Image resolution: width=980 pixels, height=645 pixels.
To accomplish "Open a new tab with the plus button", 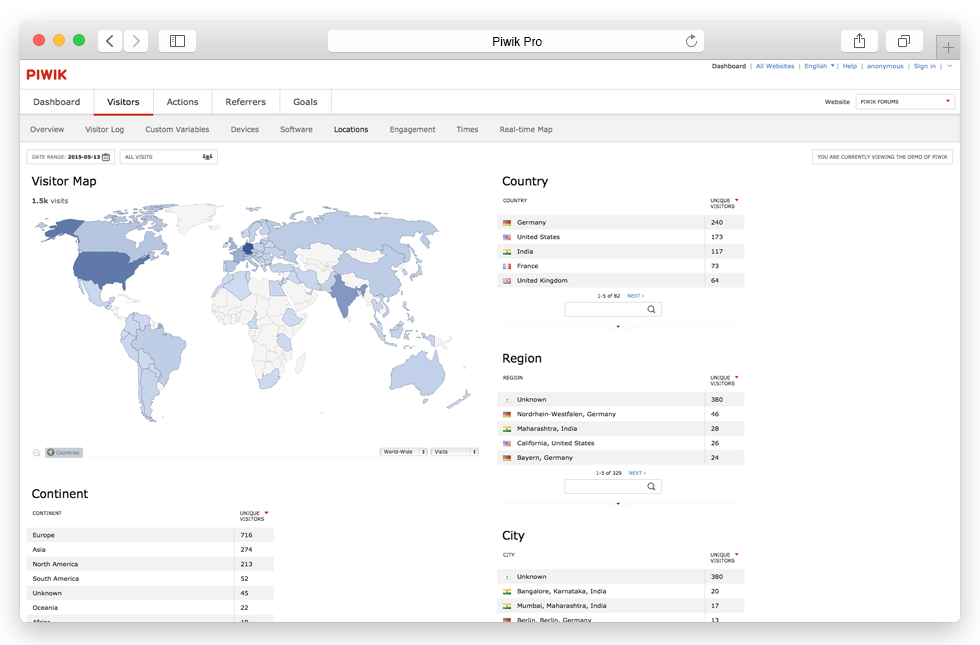I will pos(948,48).
